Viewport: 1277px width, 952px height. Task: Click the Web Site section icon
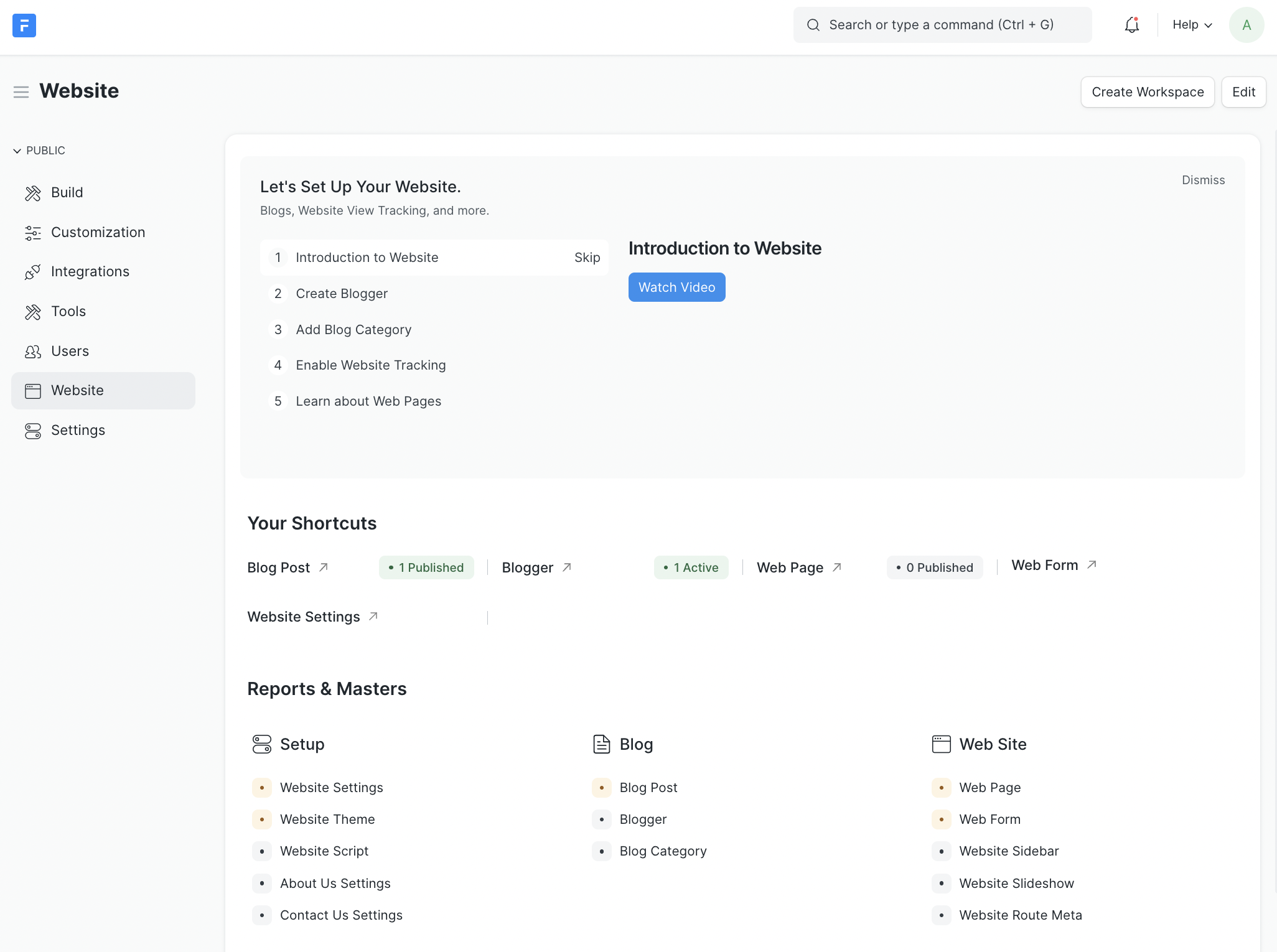click(941, 744)
